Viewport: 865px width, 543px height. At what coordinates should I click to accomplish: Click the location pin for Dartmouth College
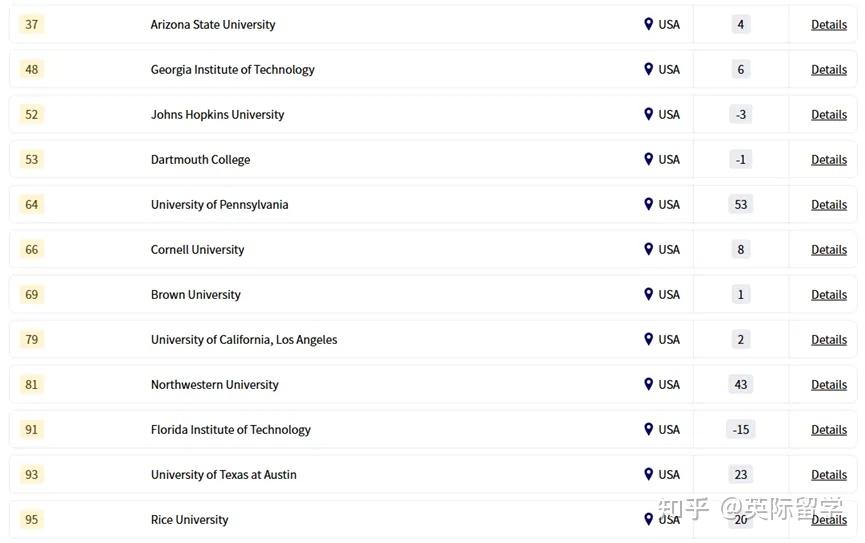coord(648,159)
